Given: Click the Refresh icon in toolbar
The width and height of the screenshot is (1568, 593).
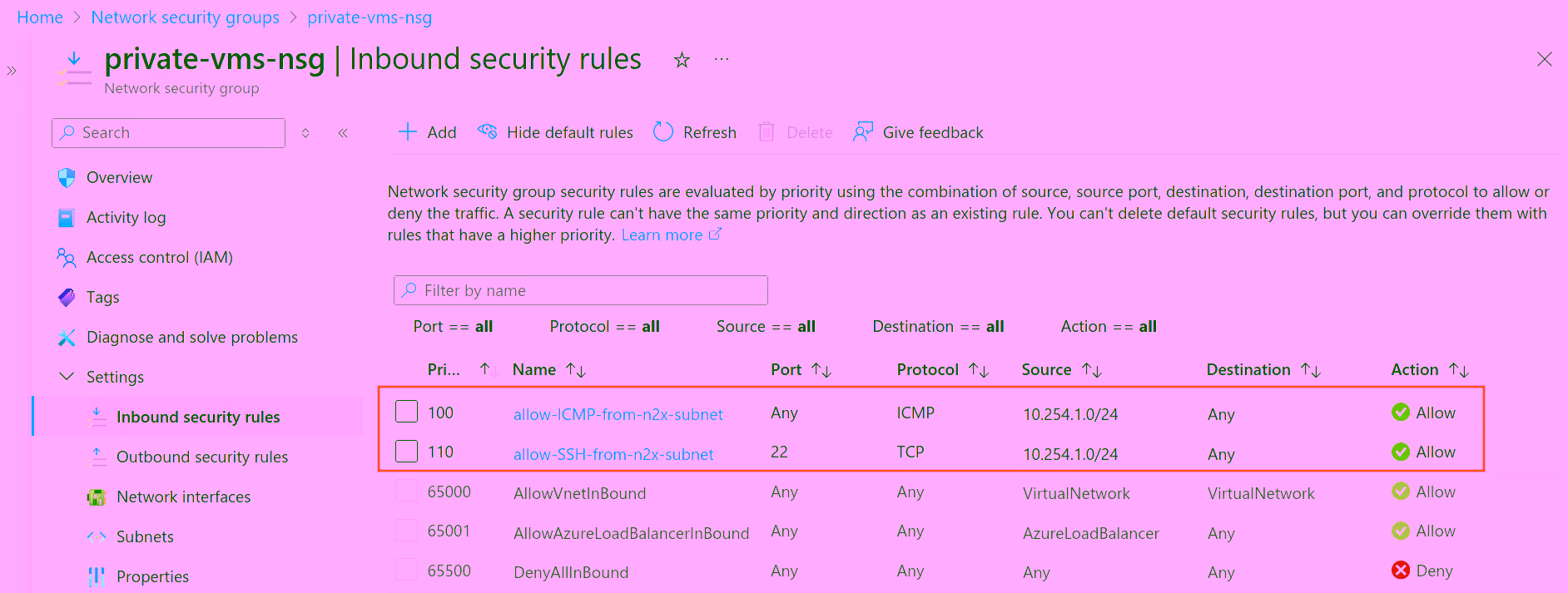Looking at the screenshot, I should [662, 132].
